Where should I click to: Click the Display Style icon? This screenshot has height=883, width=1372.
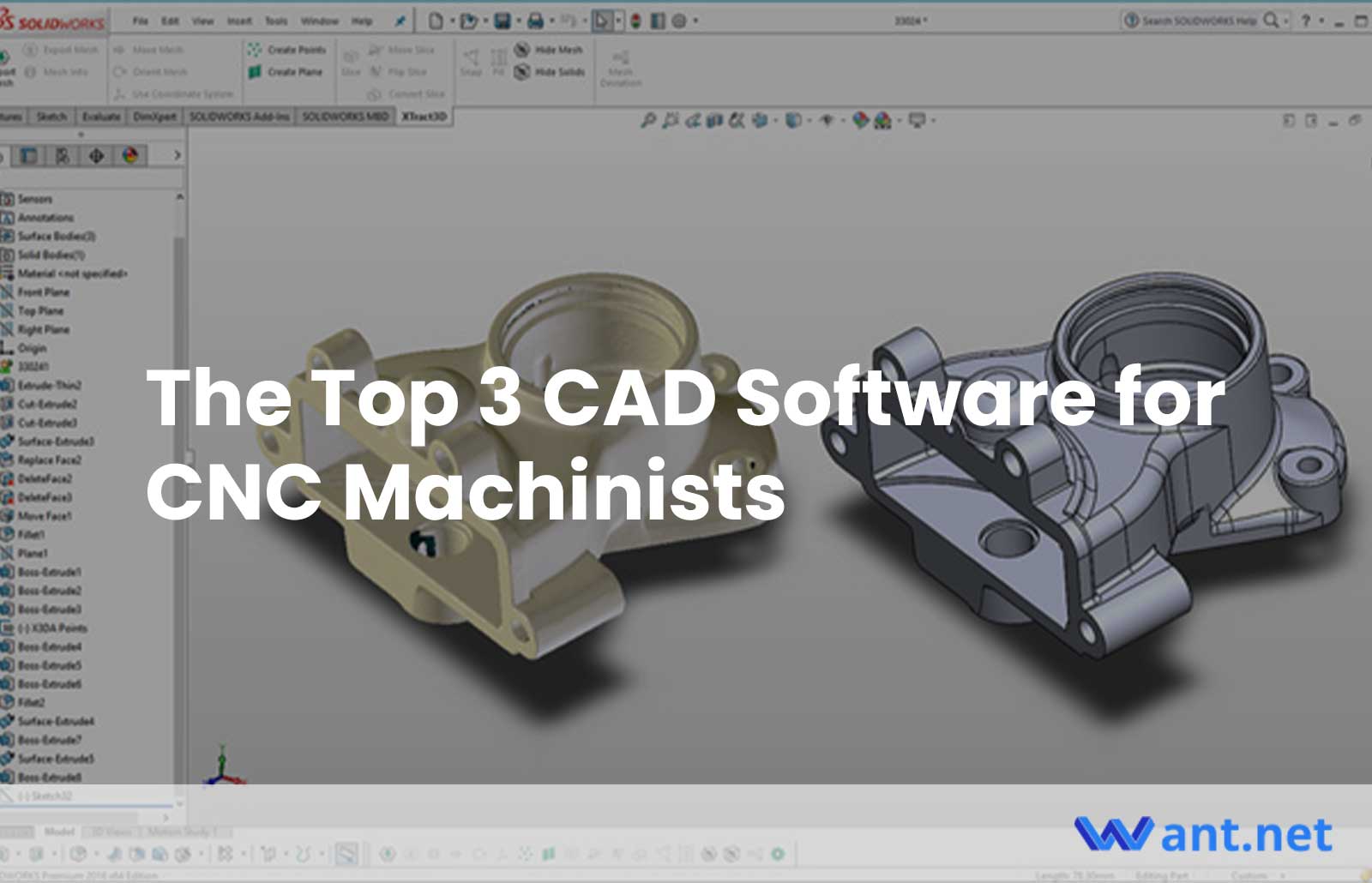[793, 121]
